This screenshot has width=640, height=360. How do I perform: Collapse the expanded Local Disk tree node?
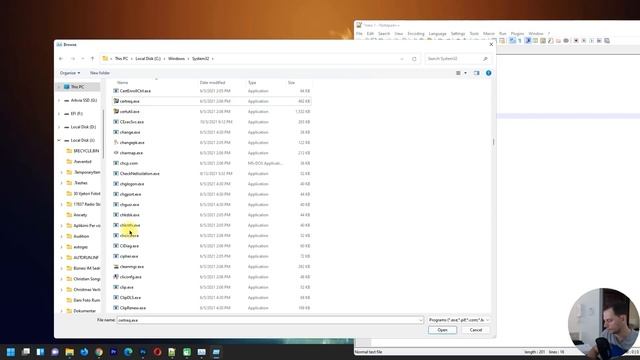pyautogui.click(x=59, y=140)
